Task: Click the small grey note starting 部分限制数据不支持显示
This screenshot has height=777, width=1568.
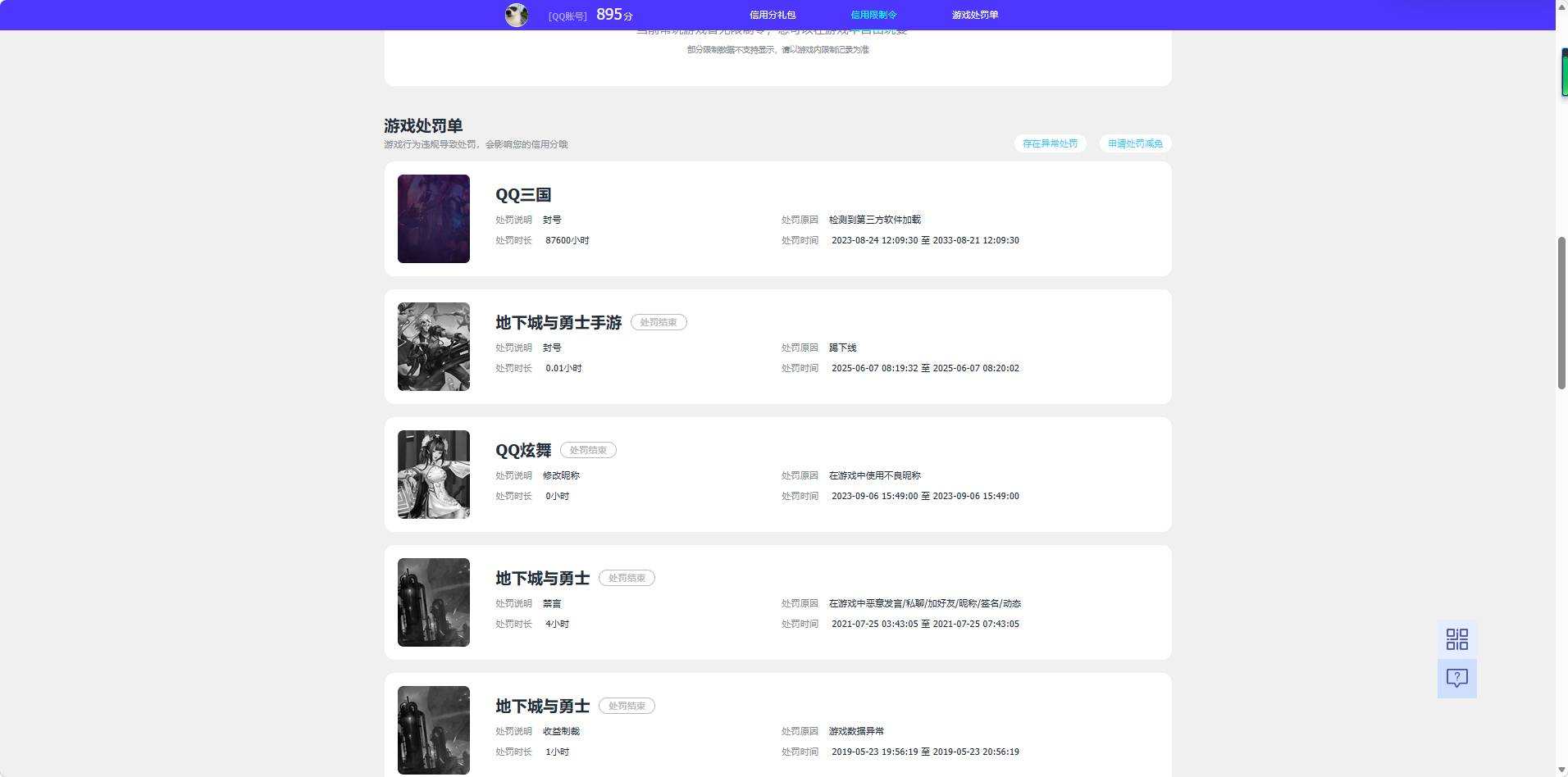Action: point(777,50)
